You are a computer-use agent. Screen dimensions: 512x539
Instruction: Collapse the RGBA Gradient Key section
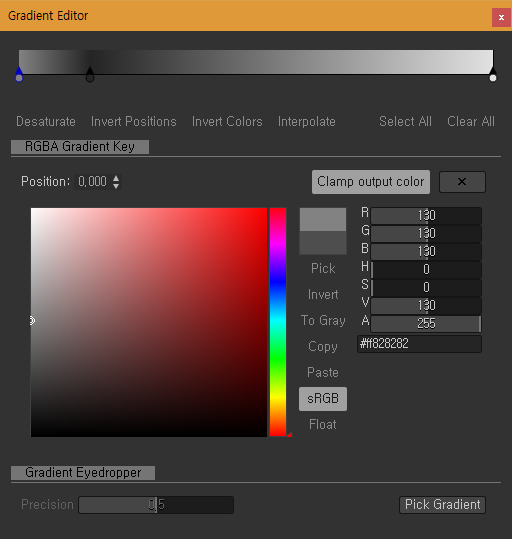(80, 147)
